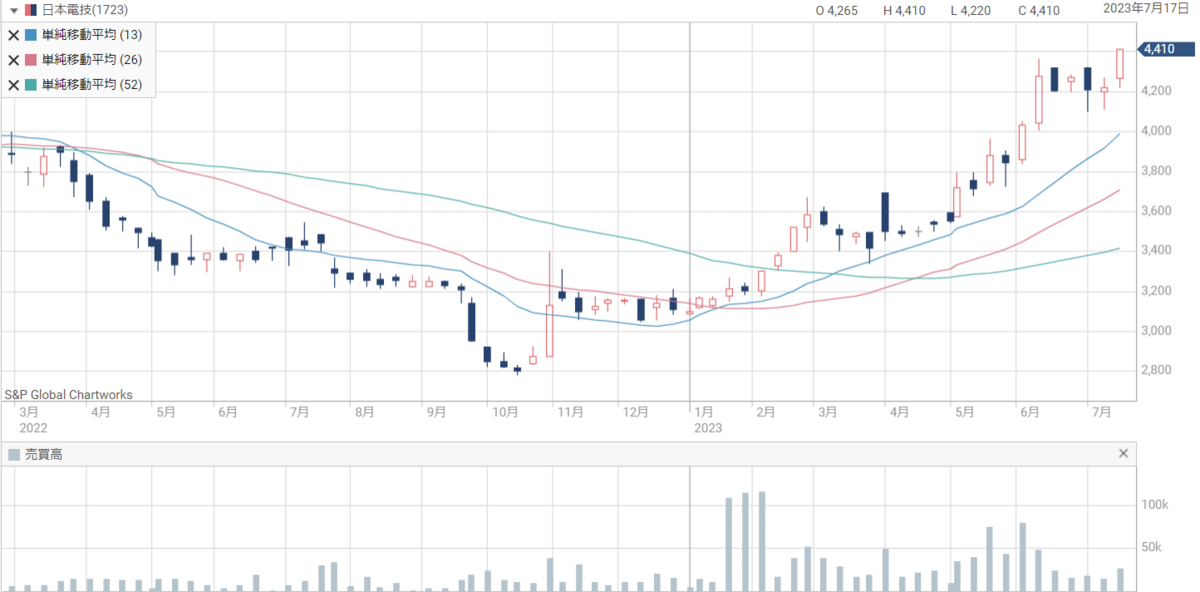This screenshot has width=1200, height=592.
Task: Click the 単純移動平均 (26) label
Action: point(92,60)
